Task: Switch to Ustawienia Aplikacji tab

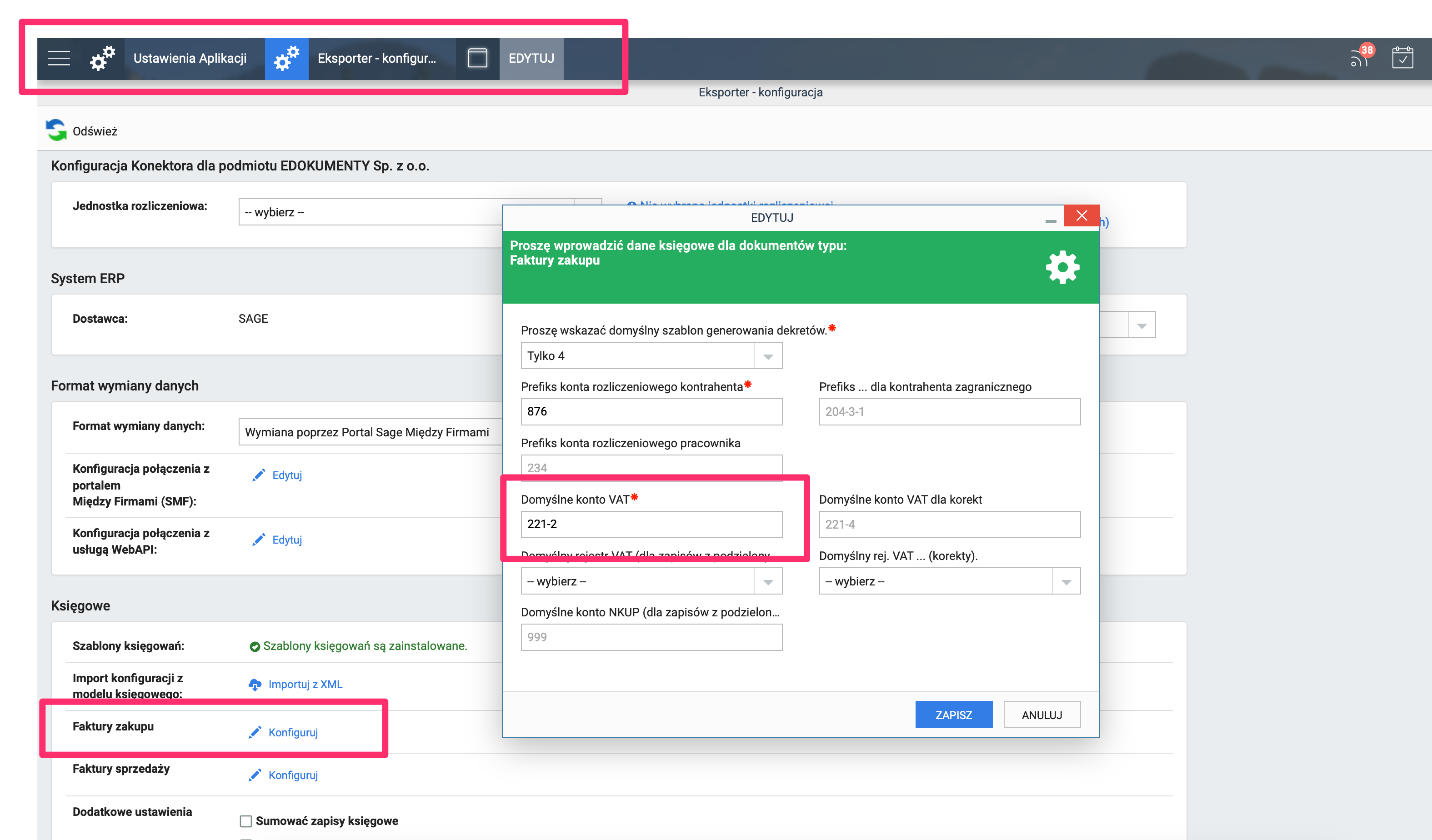Action: tap(190, 58)
